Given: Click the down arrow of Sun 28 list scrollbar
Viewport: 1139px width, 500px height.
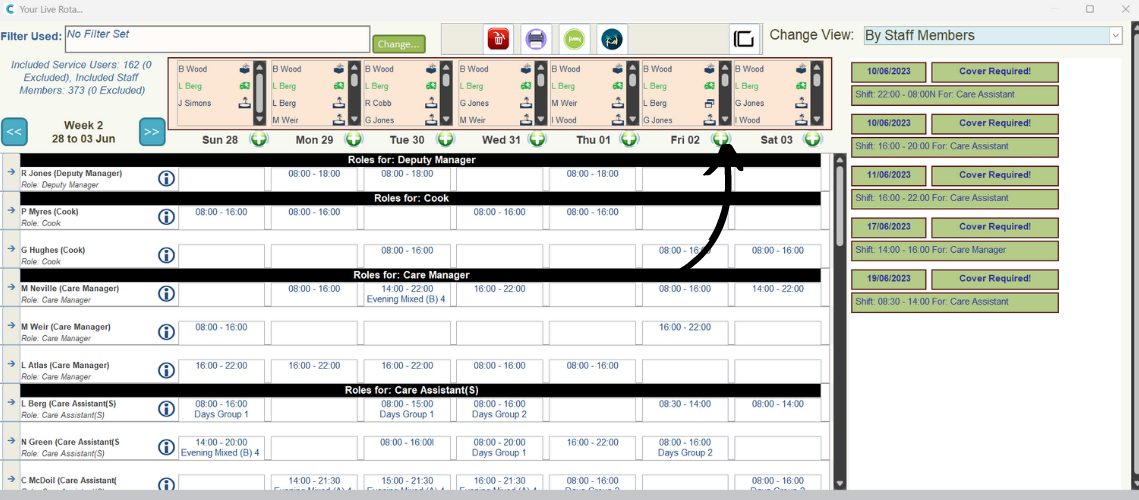Looking at the screenshot, I should 260,119.
